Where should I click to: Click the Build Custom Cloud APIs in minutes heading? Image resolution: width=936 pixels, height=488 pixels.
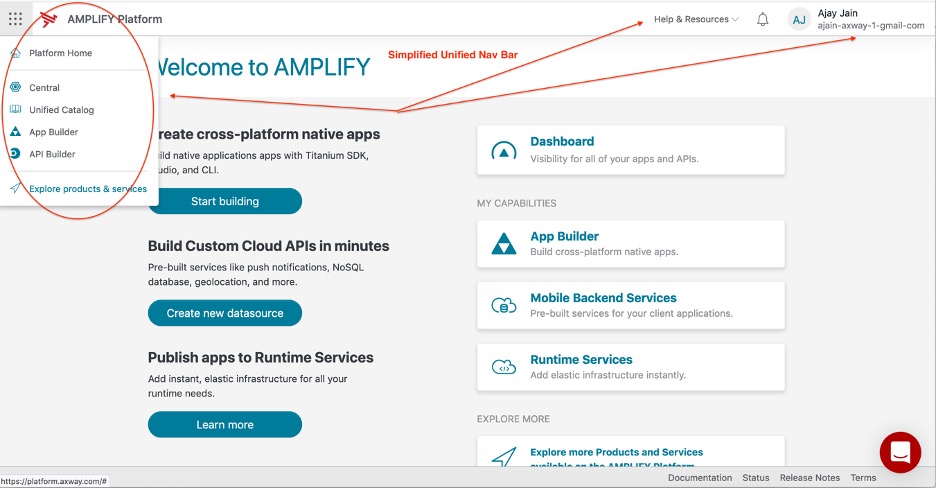[269, 246]
